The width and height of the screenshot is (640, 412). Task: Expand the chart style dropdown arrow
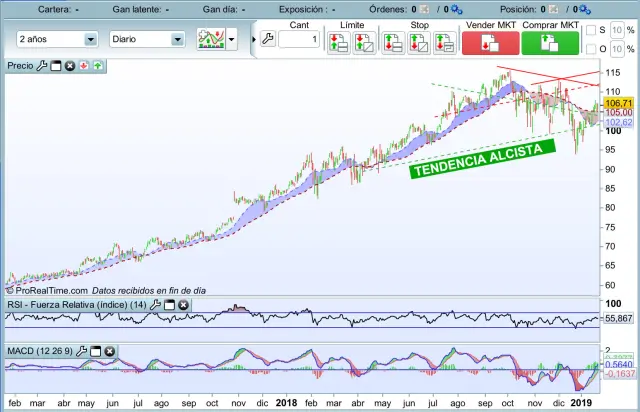click(x=232, y=40)
